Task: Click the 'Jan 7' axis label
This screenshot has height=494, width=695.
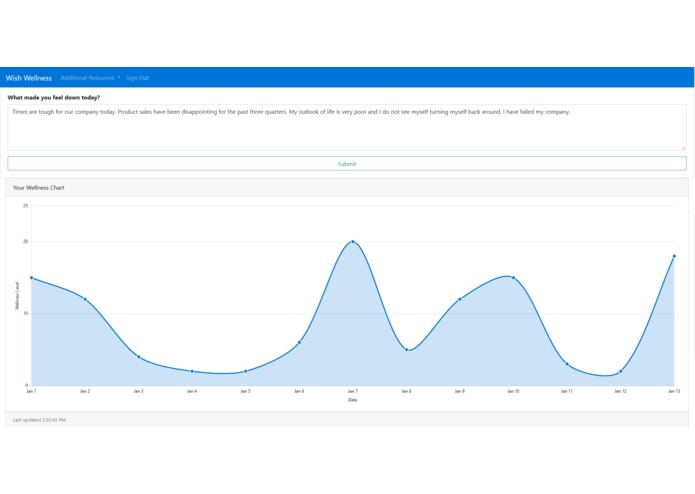Action: pos(353,391)
